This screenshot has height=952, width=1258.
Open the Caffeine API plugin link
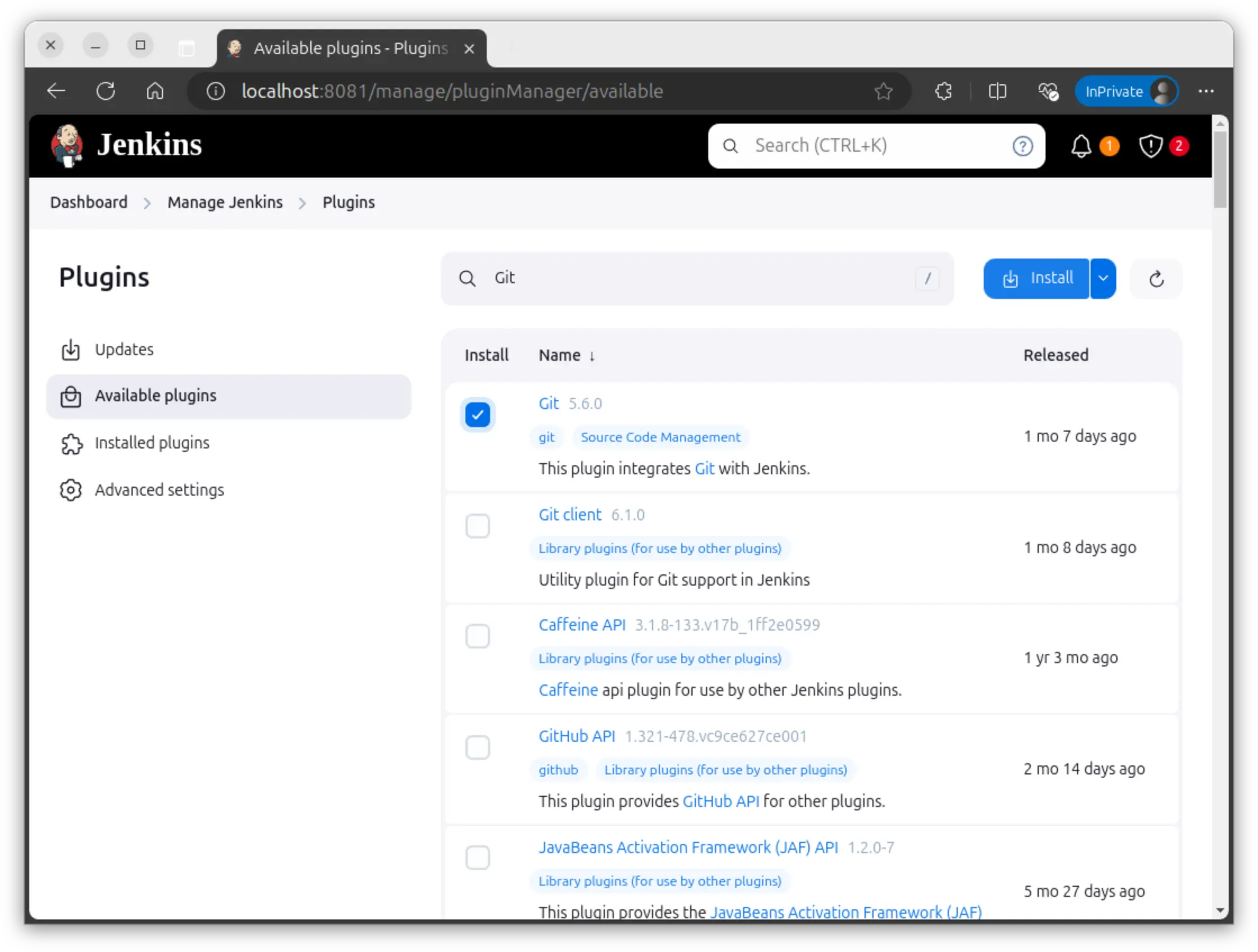tap(582, 624)
